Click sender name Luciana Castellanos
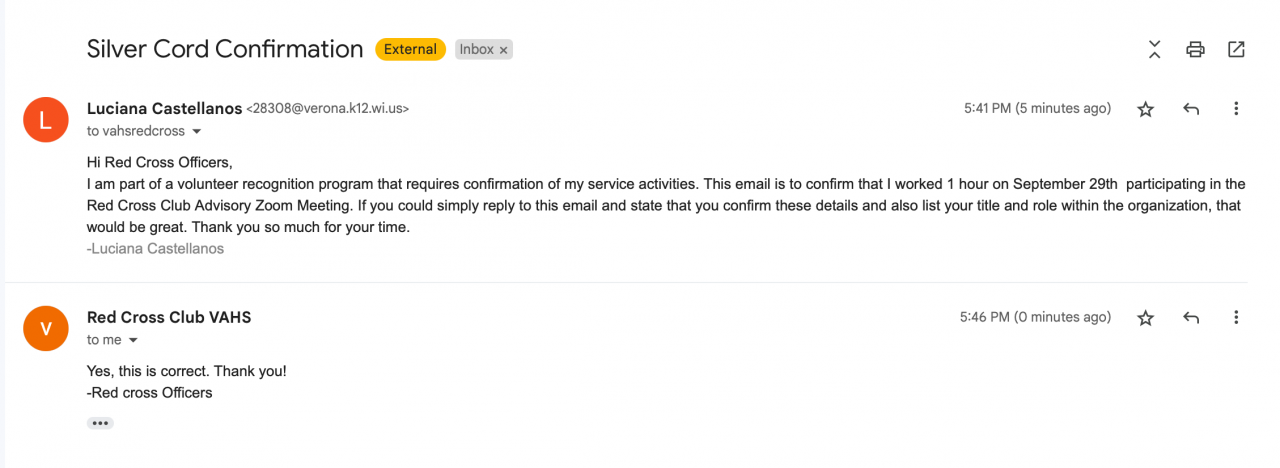This screenshot has height=468, width=1280. click(163, 108)
